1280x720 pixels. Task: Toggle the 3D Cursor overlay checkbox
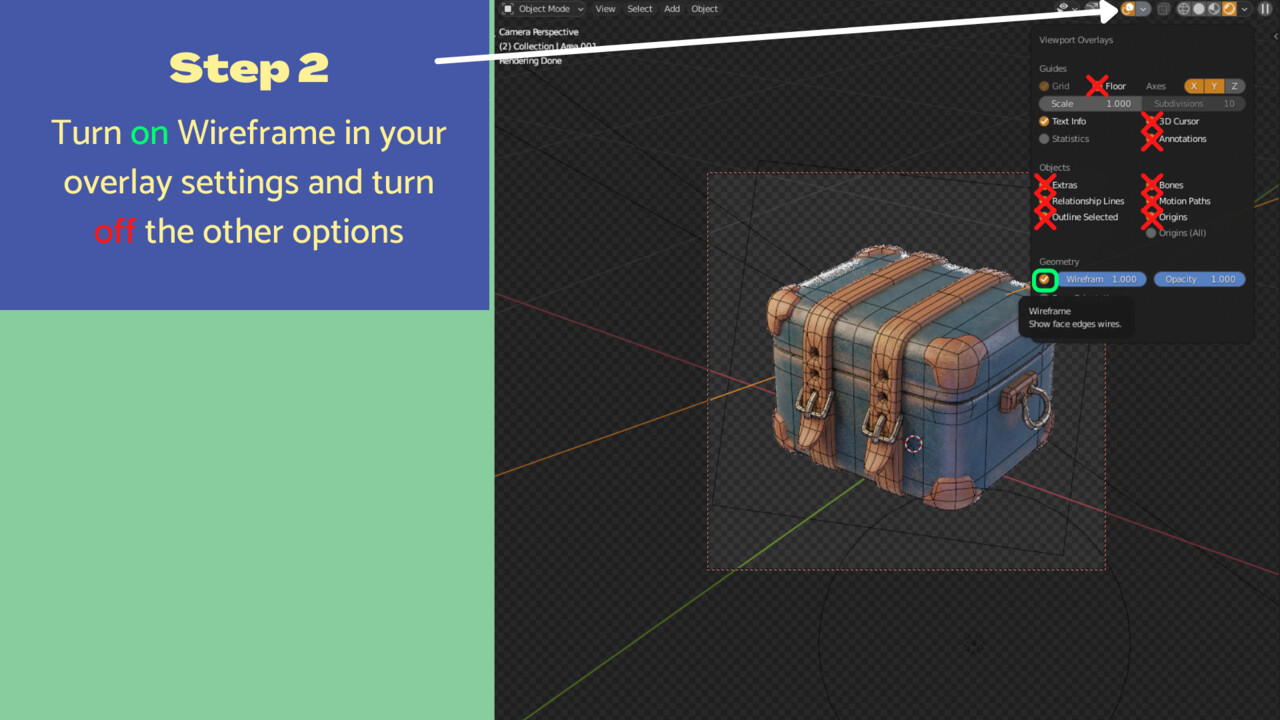point(1151,121)
